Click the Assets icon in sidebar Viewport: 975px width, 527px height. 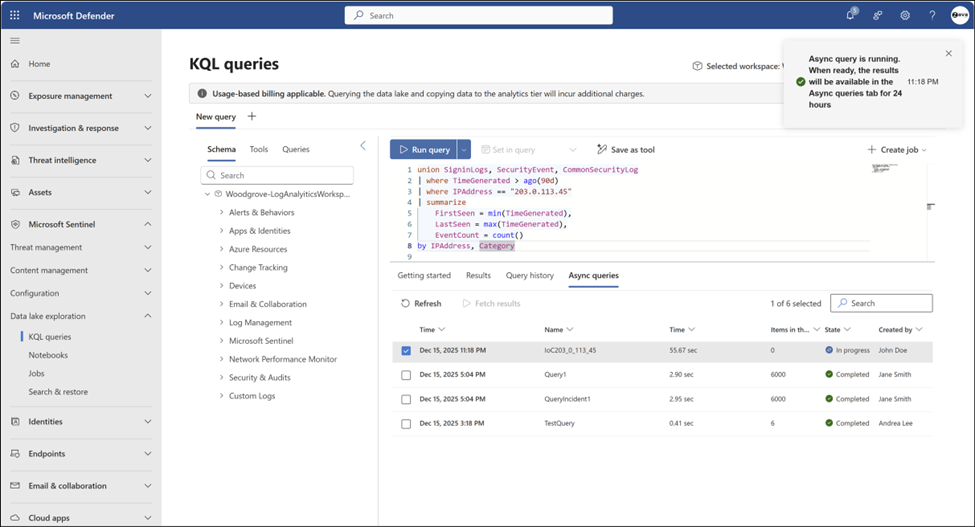(x=15, y=193)
